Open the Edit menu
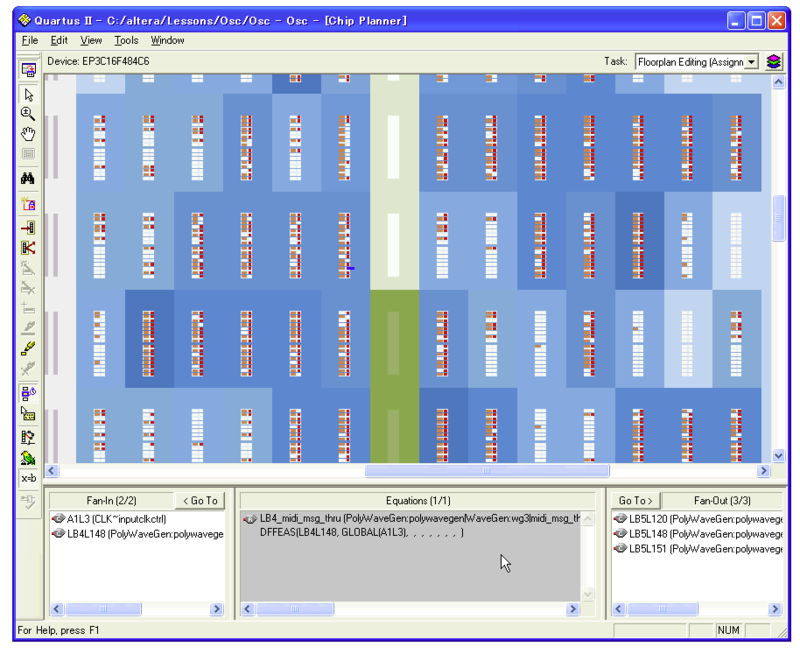This screenshot has height=654, width=800. point(59,40)
